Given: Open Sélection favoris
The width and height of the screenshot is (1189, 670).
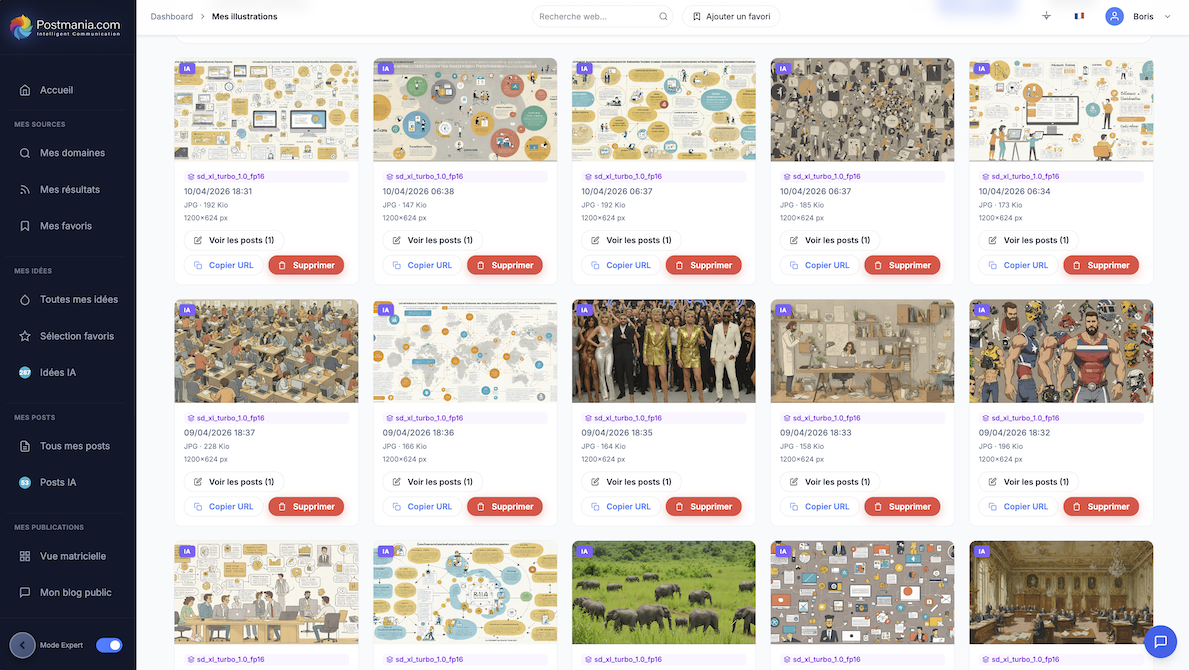Looking at the screenshot, I should pyautogui.click(x=67, y=336).
